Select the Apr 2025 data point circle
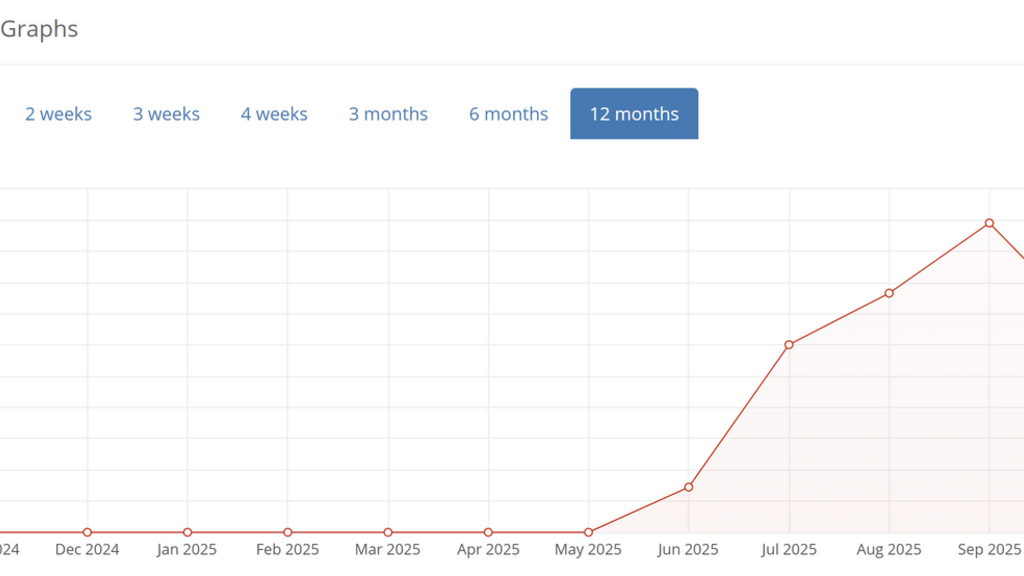Viewport: 1024px width, 576px height. pos(488,532)
